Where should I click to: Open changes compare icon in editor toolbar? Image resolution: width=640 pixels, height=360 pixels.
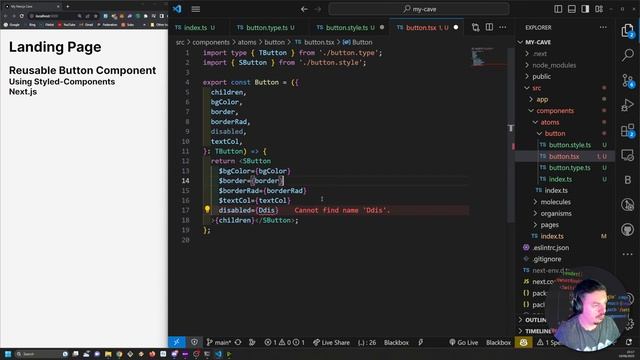pos(476,27)
